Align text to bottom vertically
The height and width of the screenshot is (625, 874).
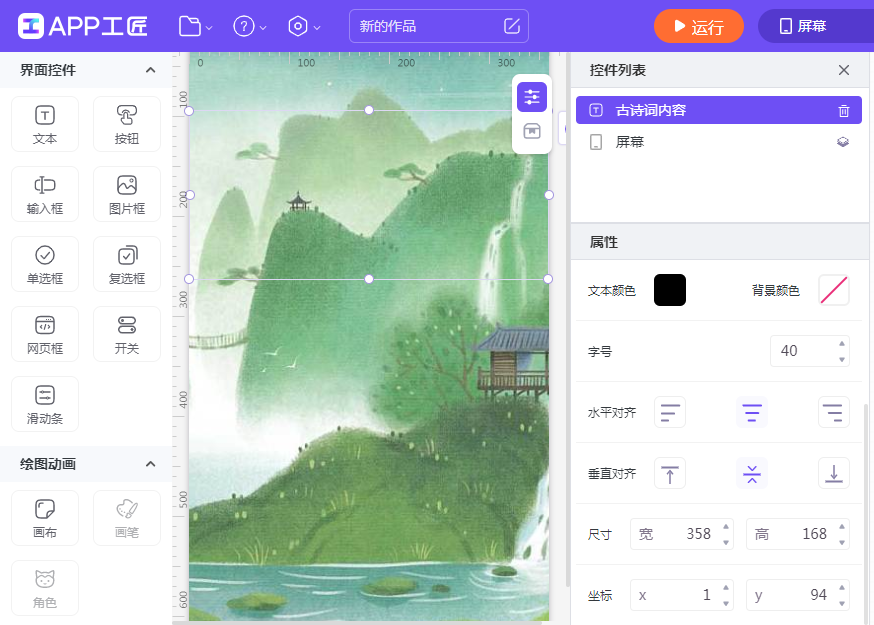(834, 473)
